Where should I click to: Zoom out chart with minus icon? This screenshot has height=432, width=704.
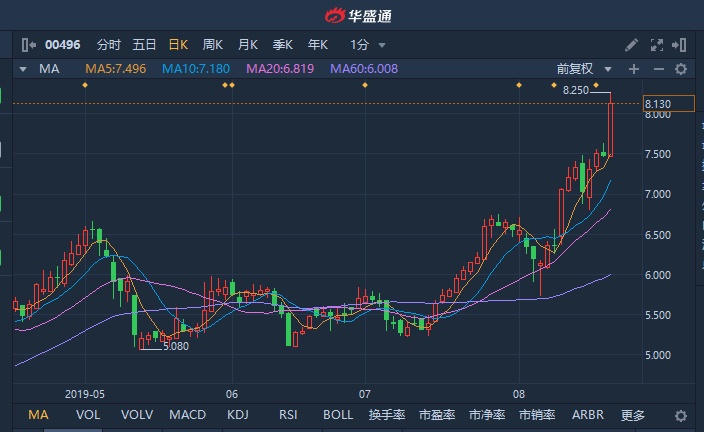click(x=658, y=69)
